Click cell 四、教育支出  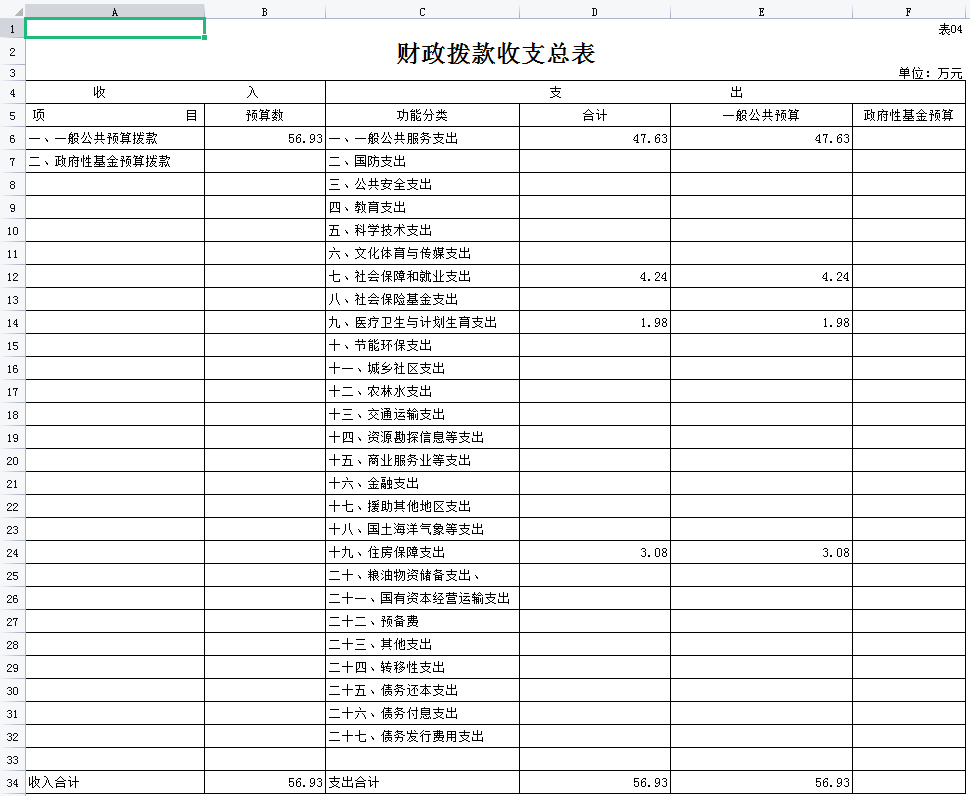pos(423,207)
